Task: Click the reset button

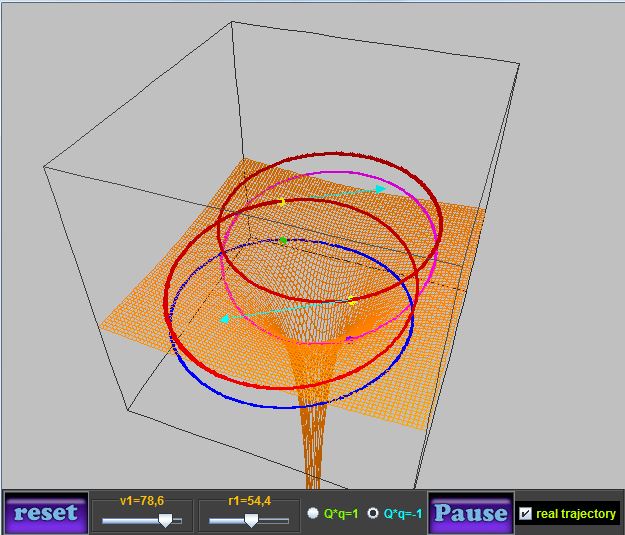Action: 46,513
